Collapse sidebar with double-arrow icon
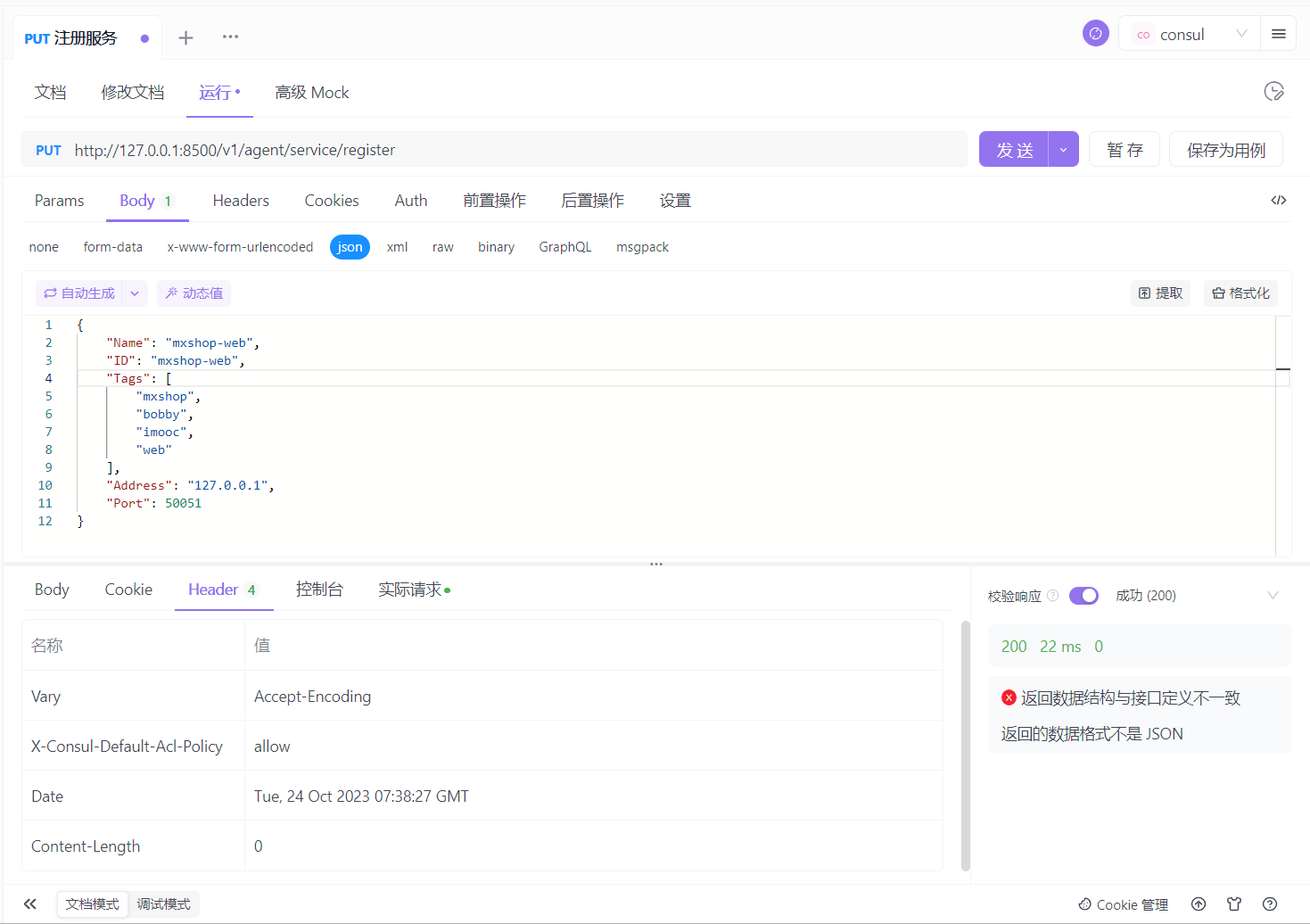Viewport: 1310px width, 924px height. [x=30, y=903]
